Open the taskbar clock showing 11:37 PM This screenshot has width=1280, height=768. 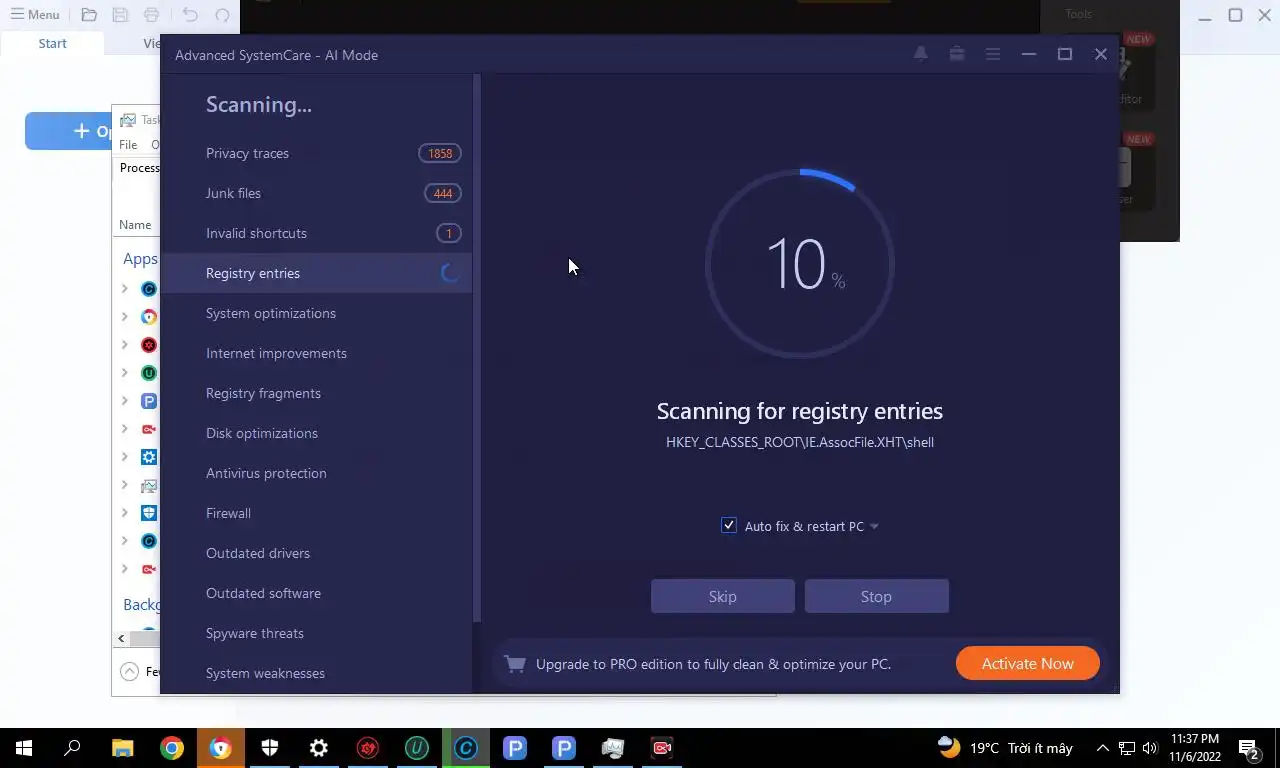tap(1195, 748)
